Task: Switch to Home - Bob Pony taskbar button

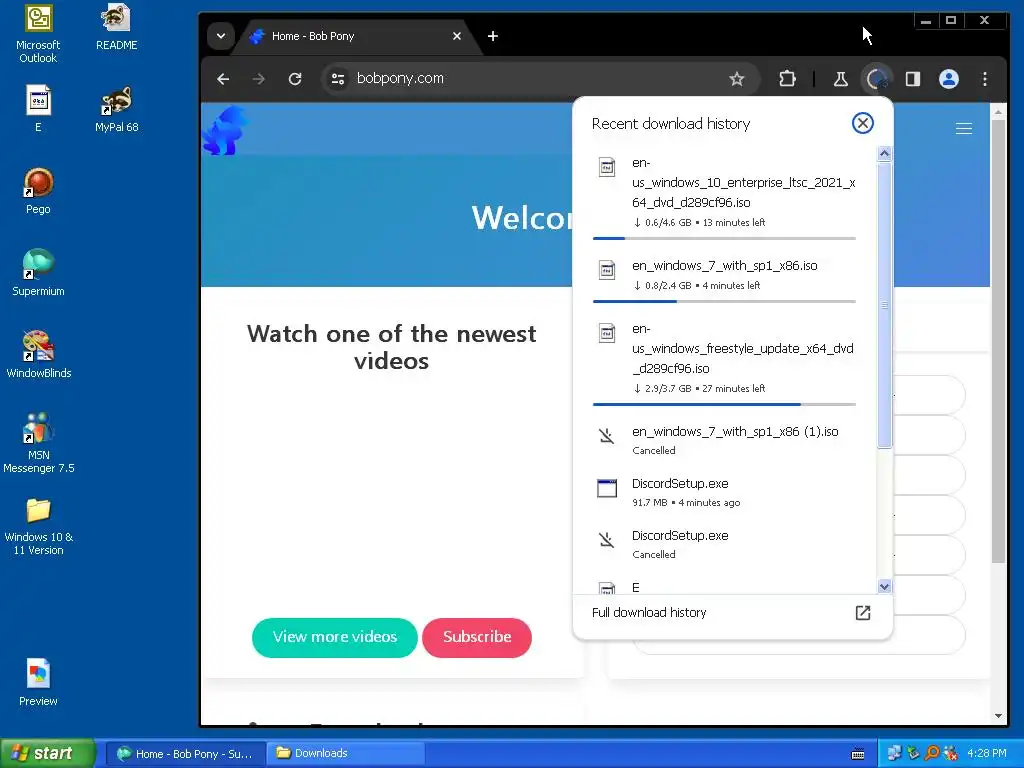Action: point(185,754)
